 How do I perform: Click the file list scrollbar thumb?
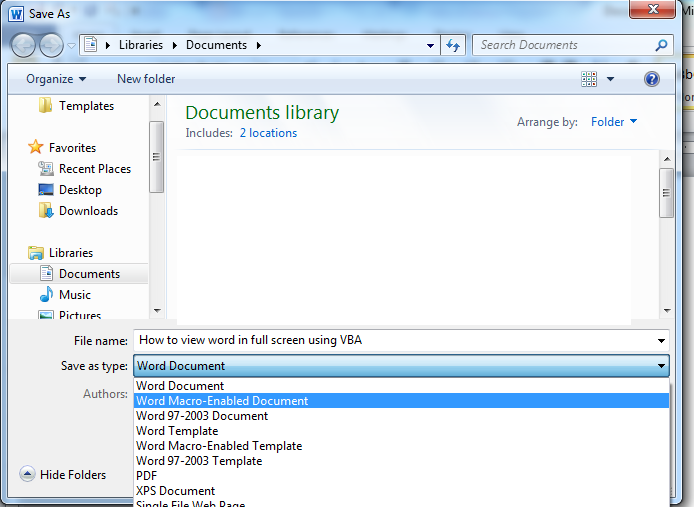coord(667,193)
